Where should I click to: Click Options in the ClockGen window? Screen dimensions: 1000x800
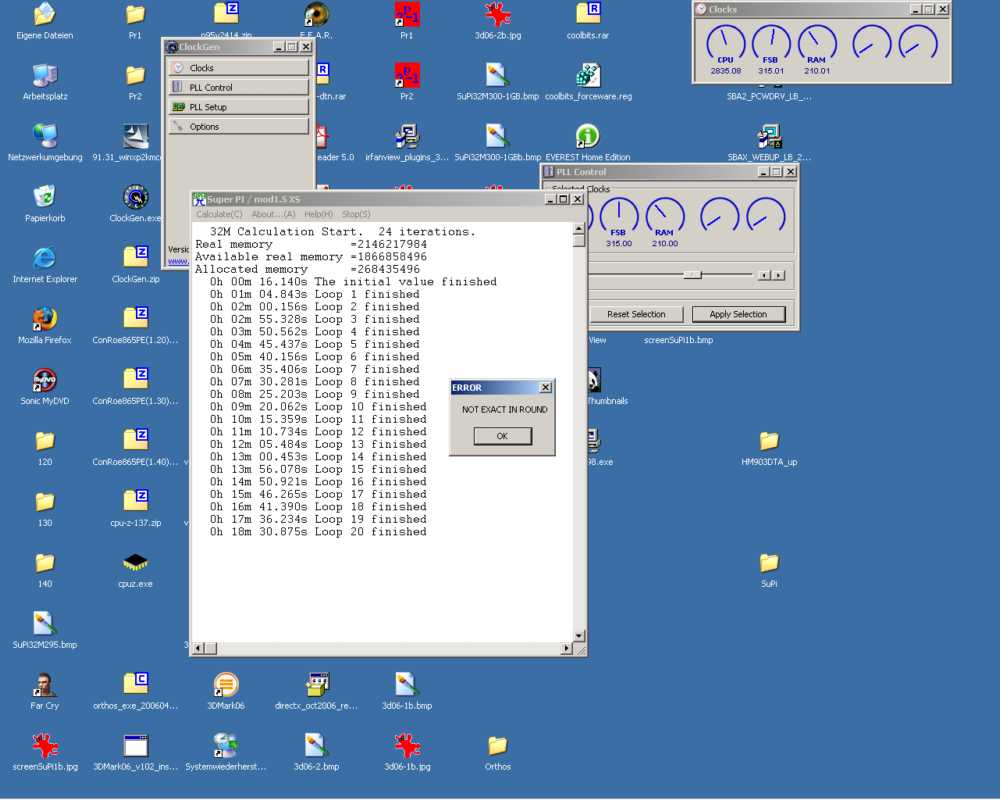click(238, 127)
